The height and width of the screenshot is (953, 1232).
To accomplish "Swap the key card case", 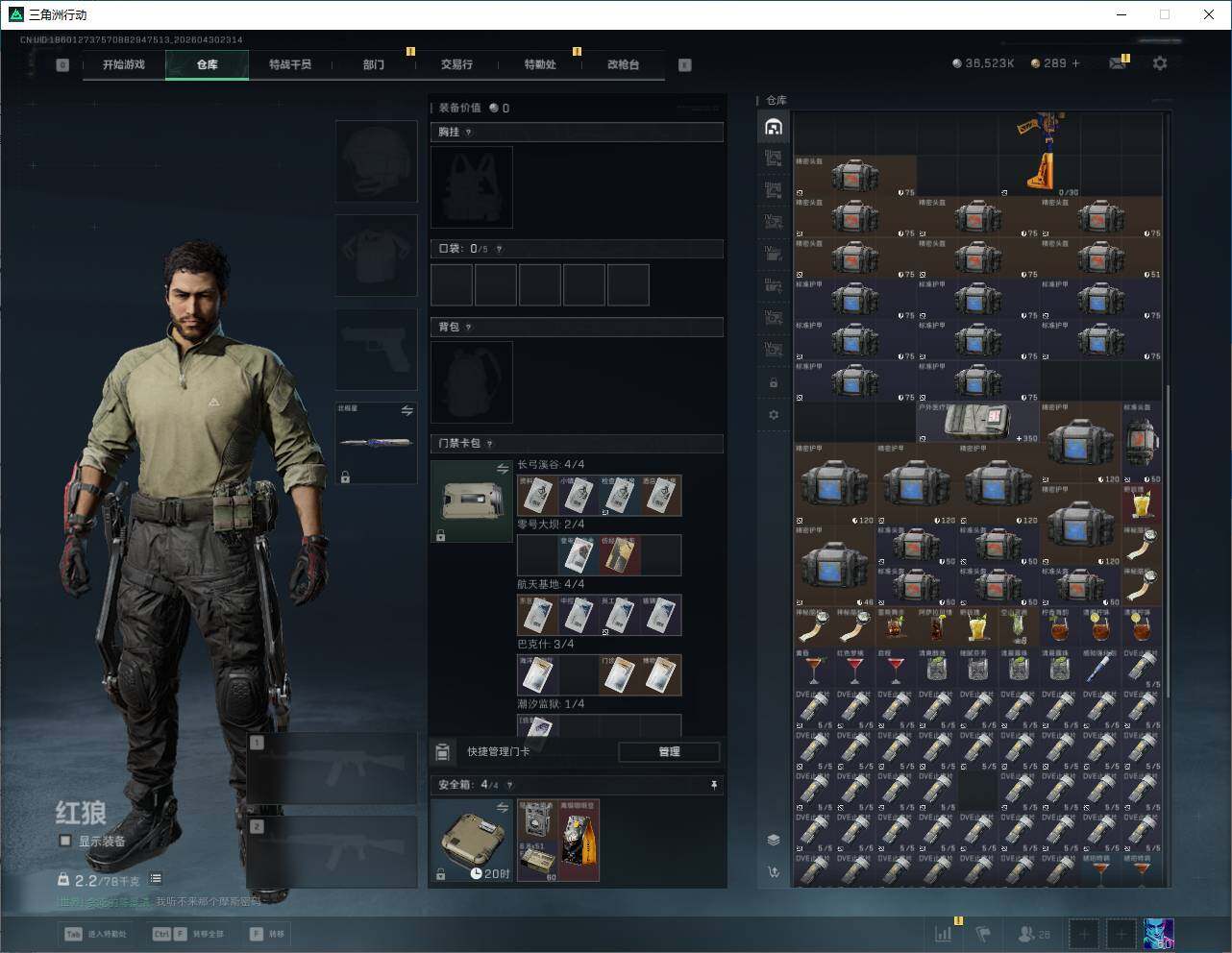I will [x=502, y=469].
